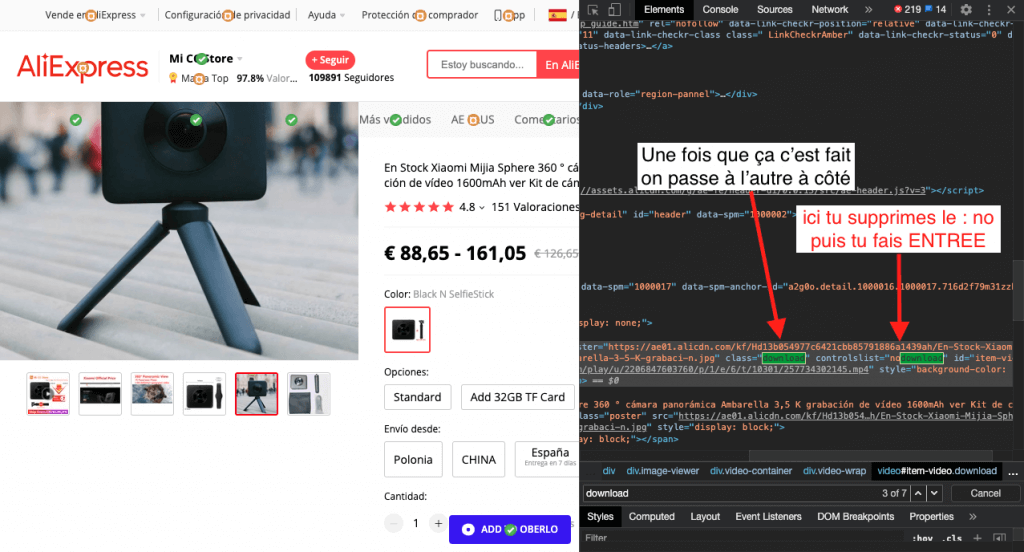
Task: Open the Properties sub-tab
Action: [x=931, y=516]
